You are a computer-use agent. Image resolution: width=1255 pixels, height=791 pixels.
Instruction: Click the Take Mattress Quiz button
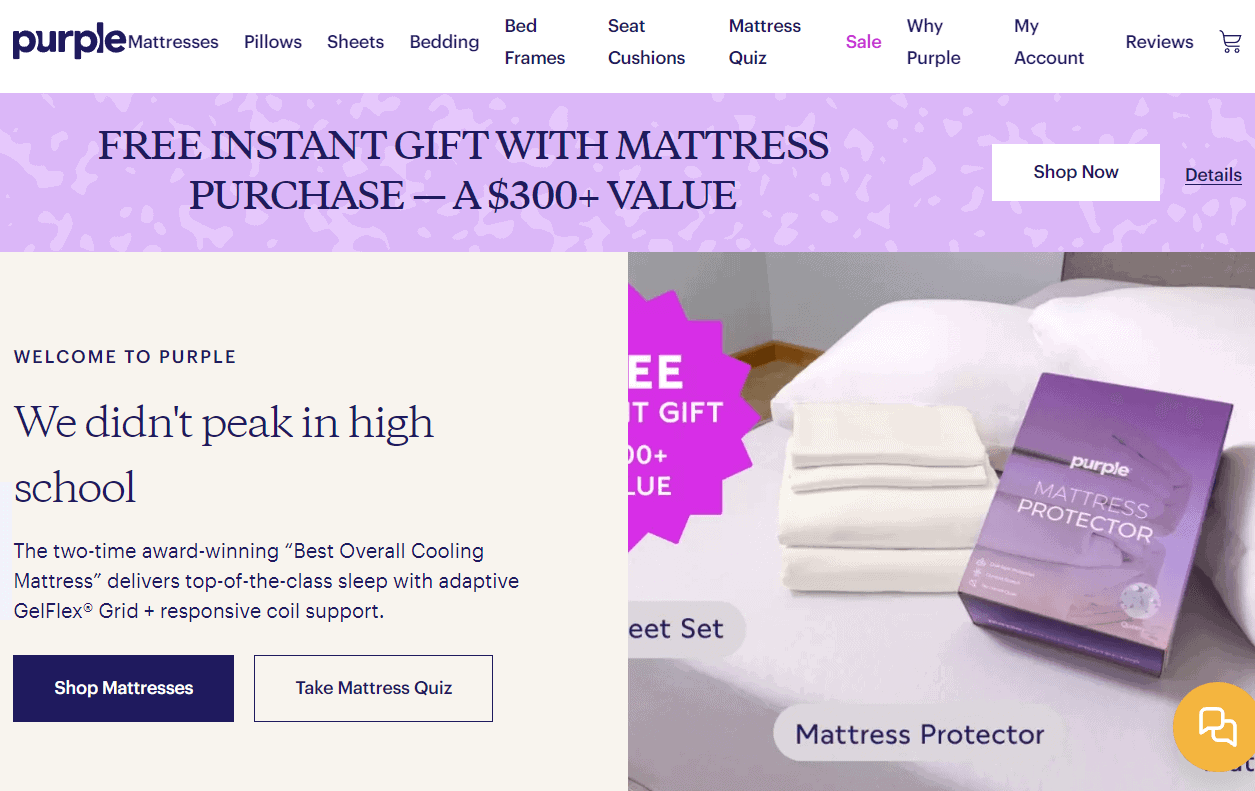373,688
